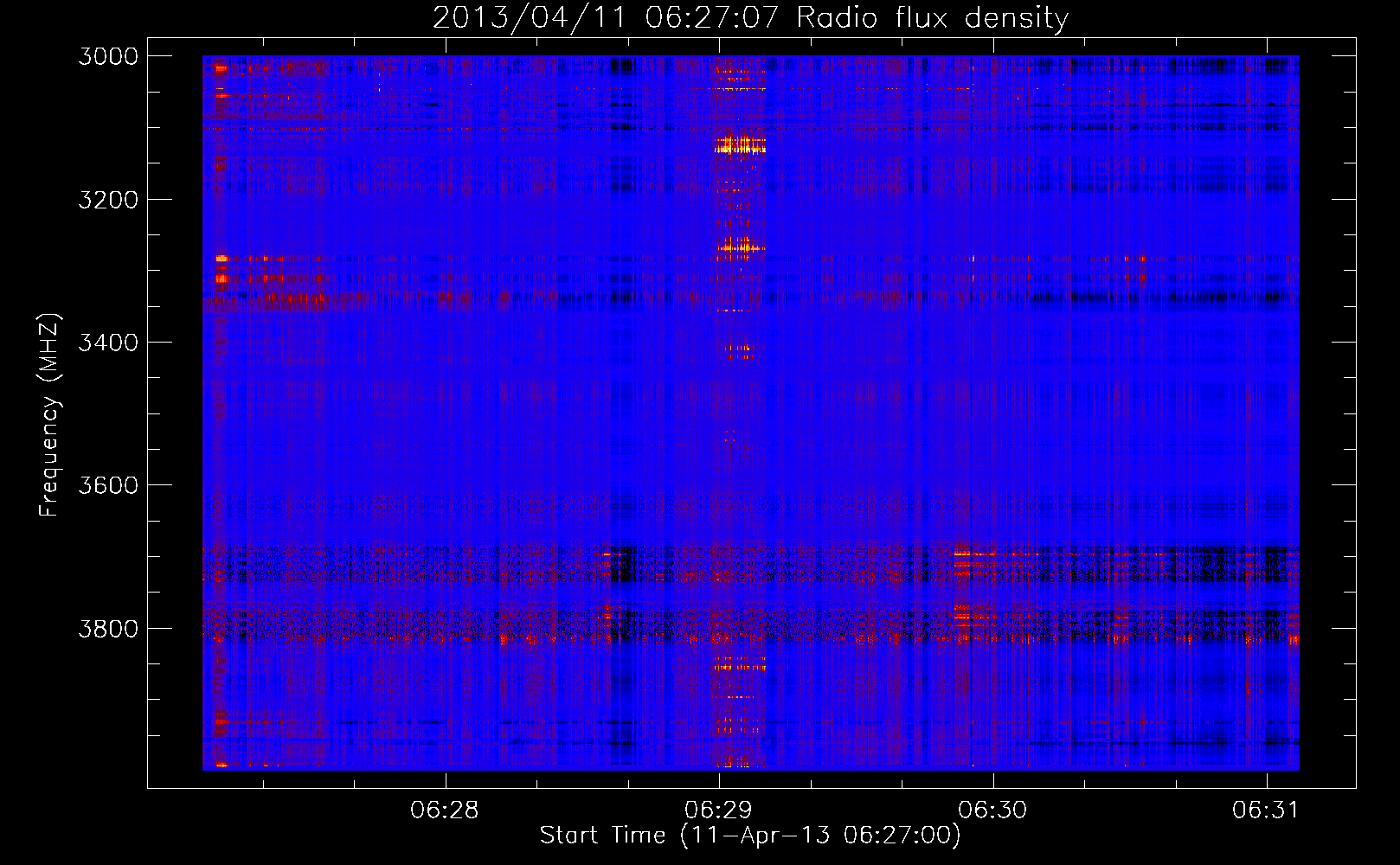This screenshot has height=865, width=1400.
Task: Click the 06:29 time axis label
Action: (718, 810)
